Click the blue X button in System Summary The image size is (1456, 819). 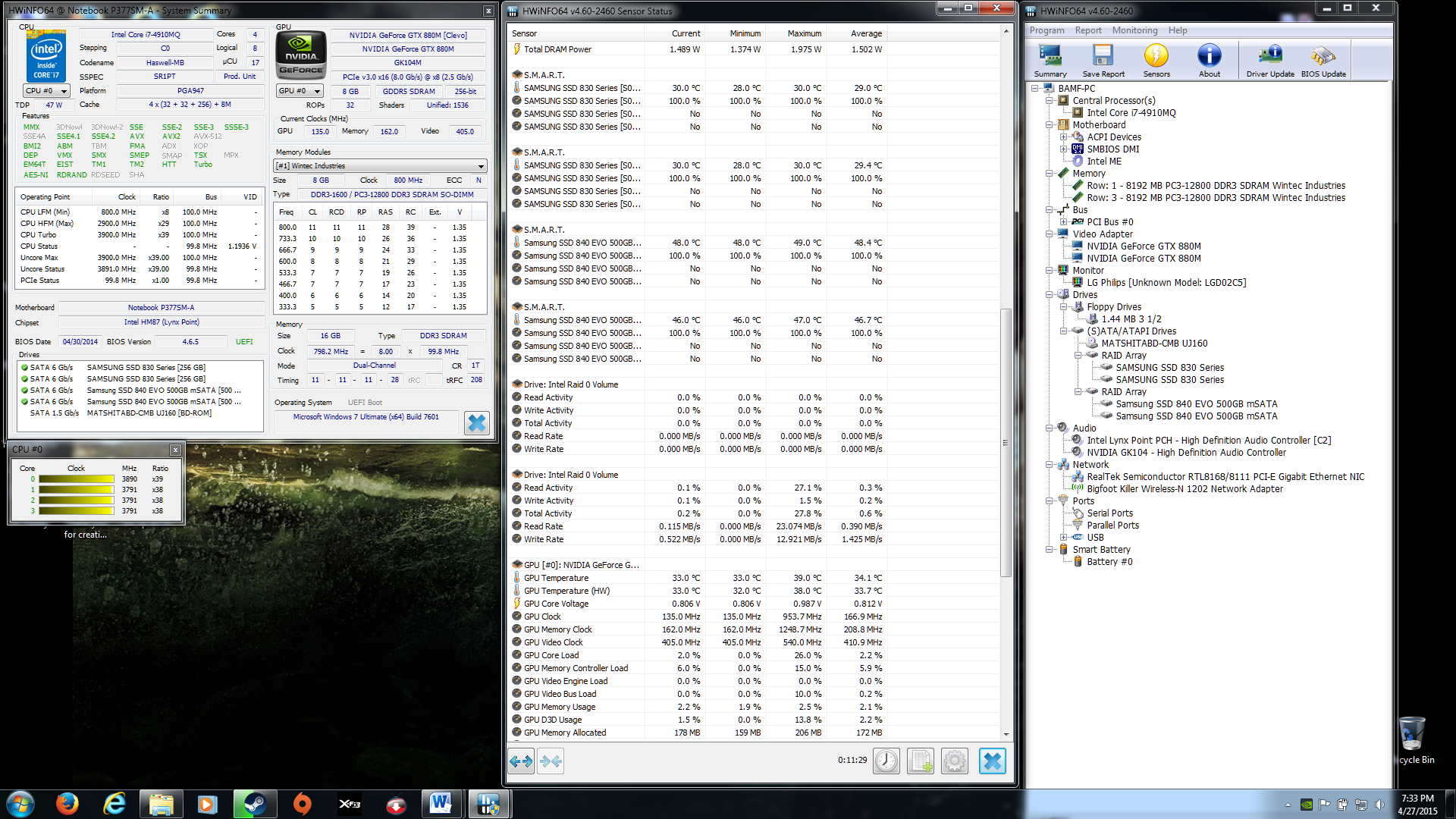click(477, 423)
